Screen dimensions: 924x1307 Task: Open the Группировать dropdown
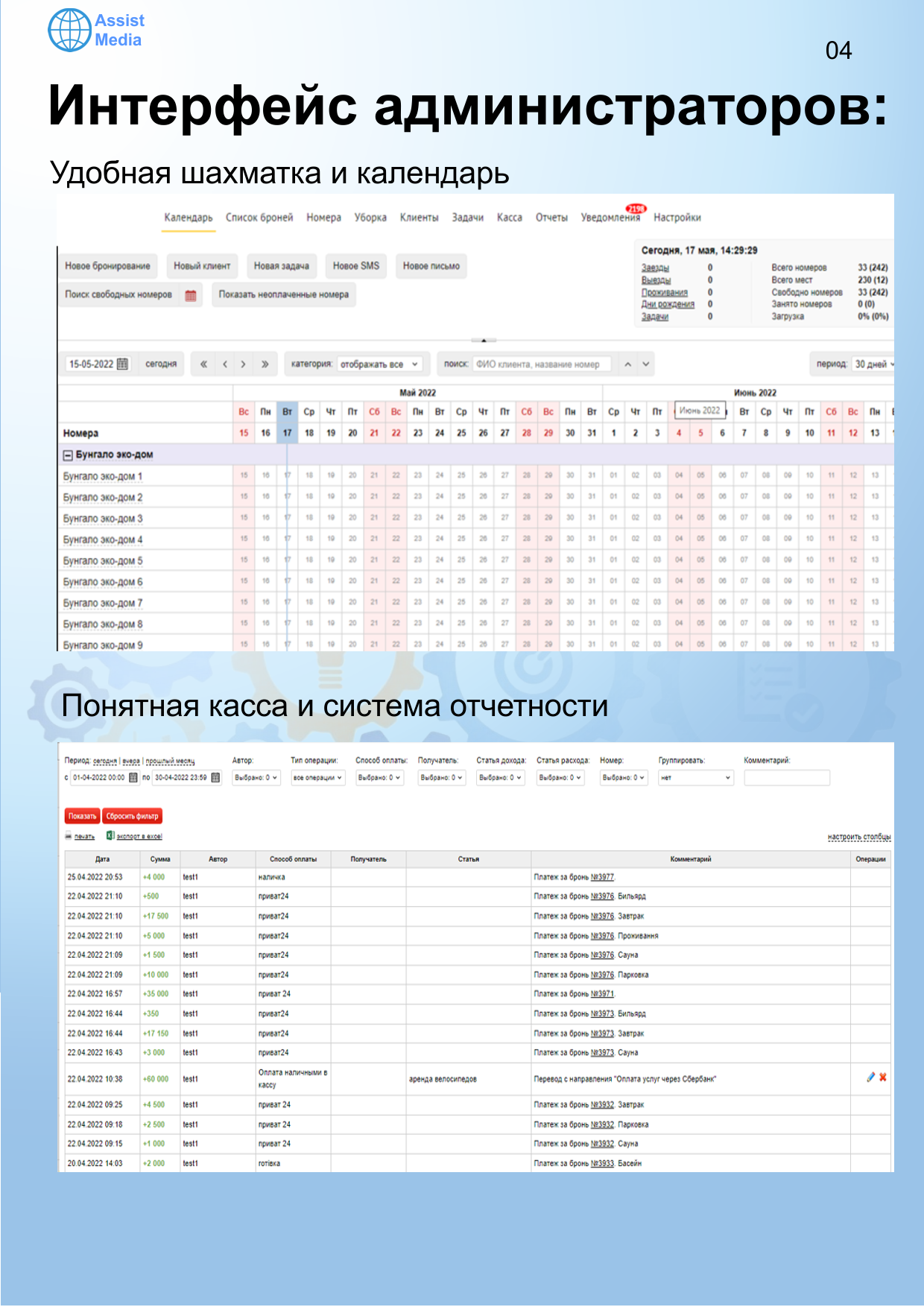696,778
